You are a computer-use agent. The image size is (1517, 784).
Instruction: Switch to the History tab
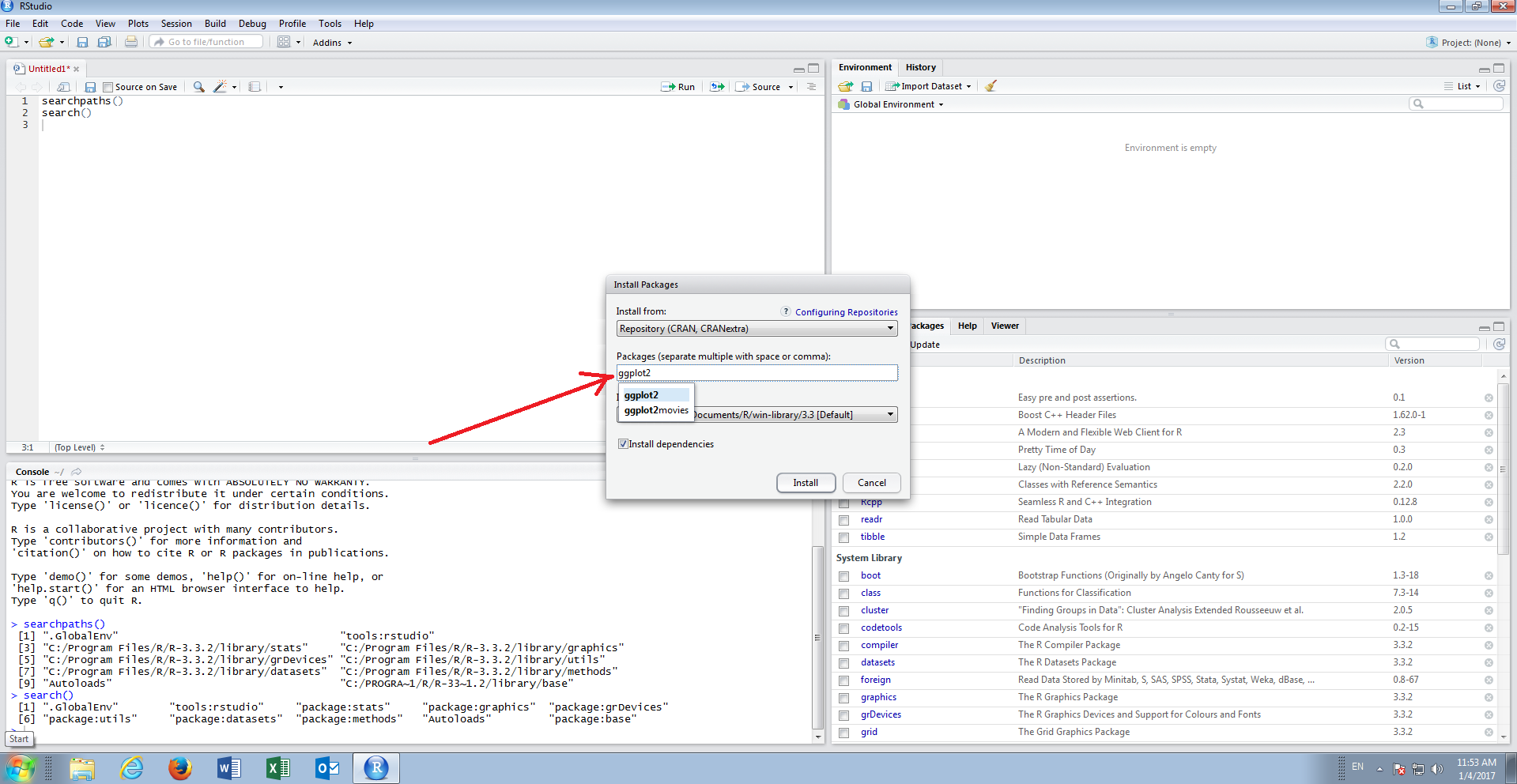click(920, 67)
